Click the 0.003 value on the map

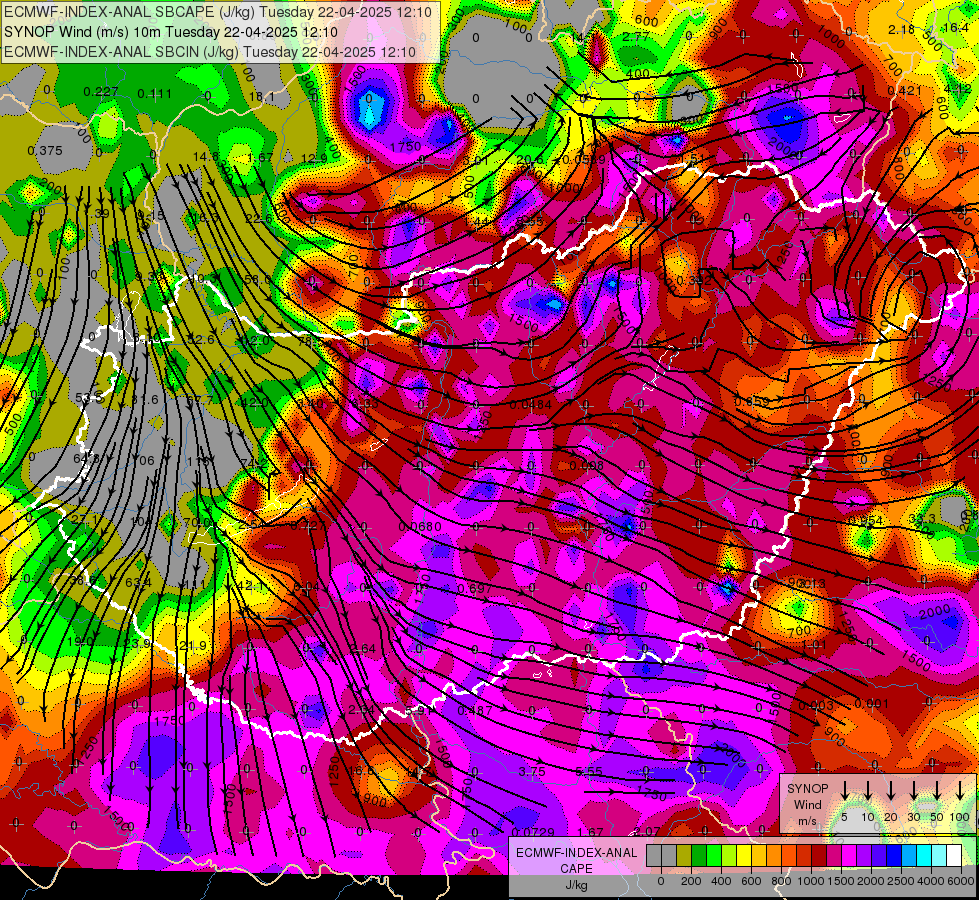816,706
